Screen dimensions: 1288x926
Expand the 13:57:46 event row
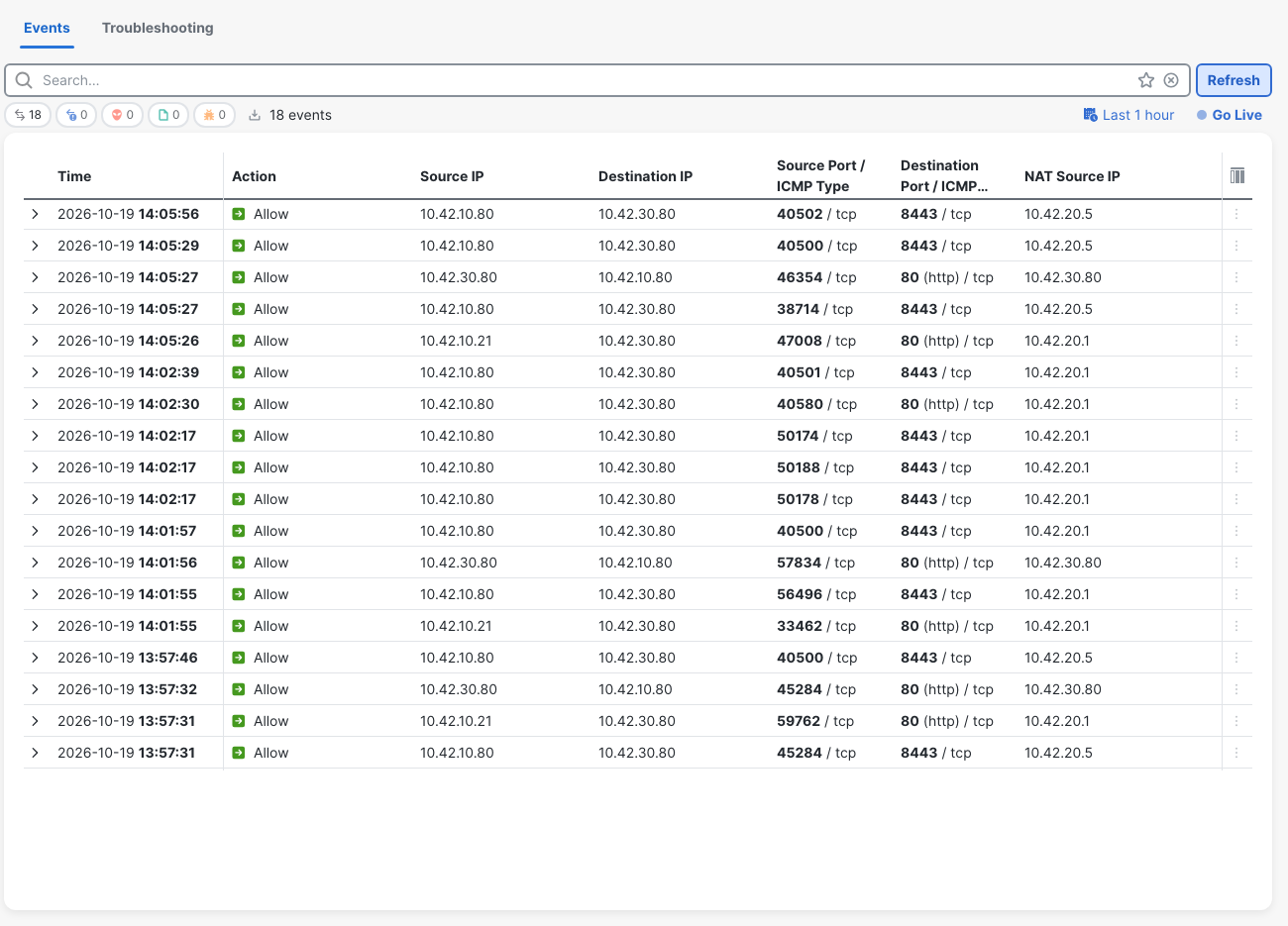pyautogui.click(x=35, y=658)
